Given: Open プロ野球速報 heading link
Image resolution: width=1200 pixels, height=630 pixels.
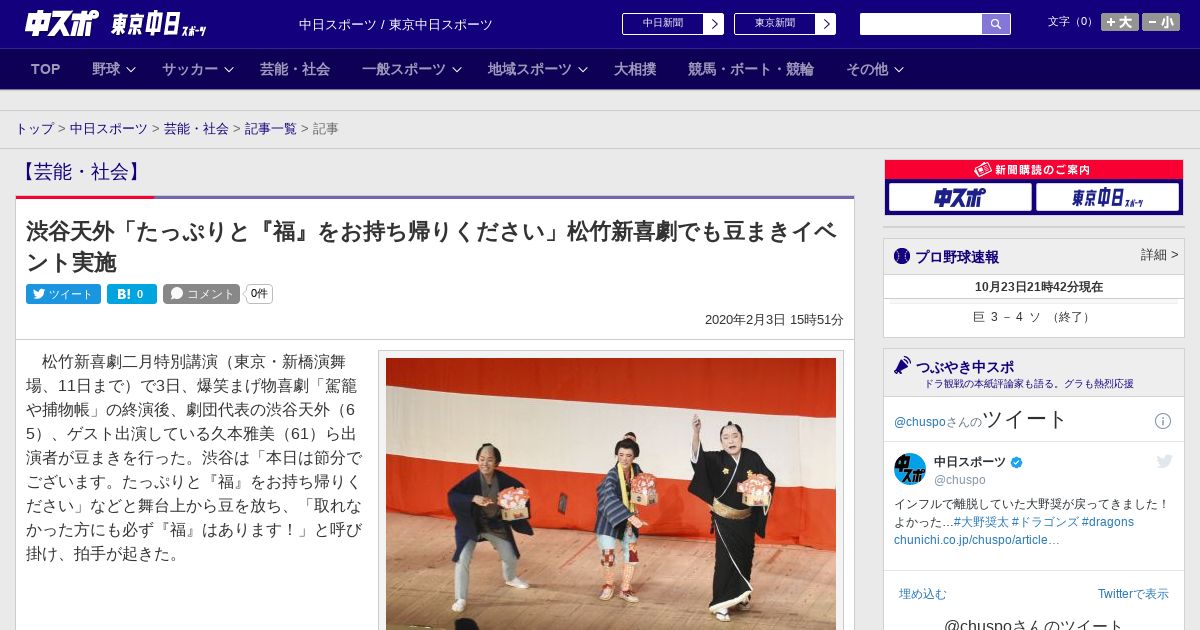Looking at the screenshot, I should tap(946, 257).
